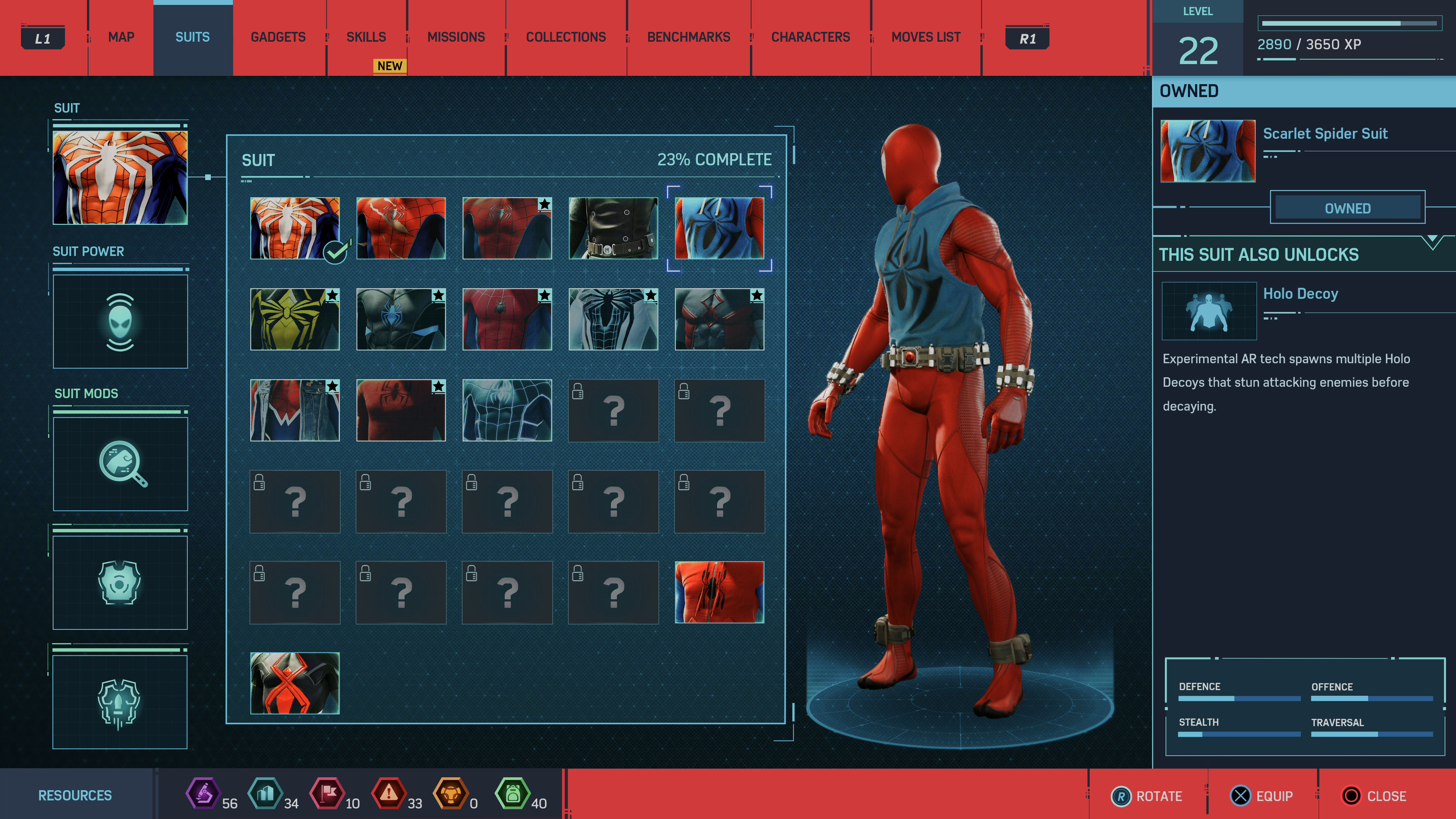
Task: Click the last locked slot in third row
Action: pyautogui.click(x=720, y=410)
